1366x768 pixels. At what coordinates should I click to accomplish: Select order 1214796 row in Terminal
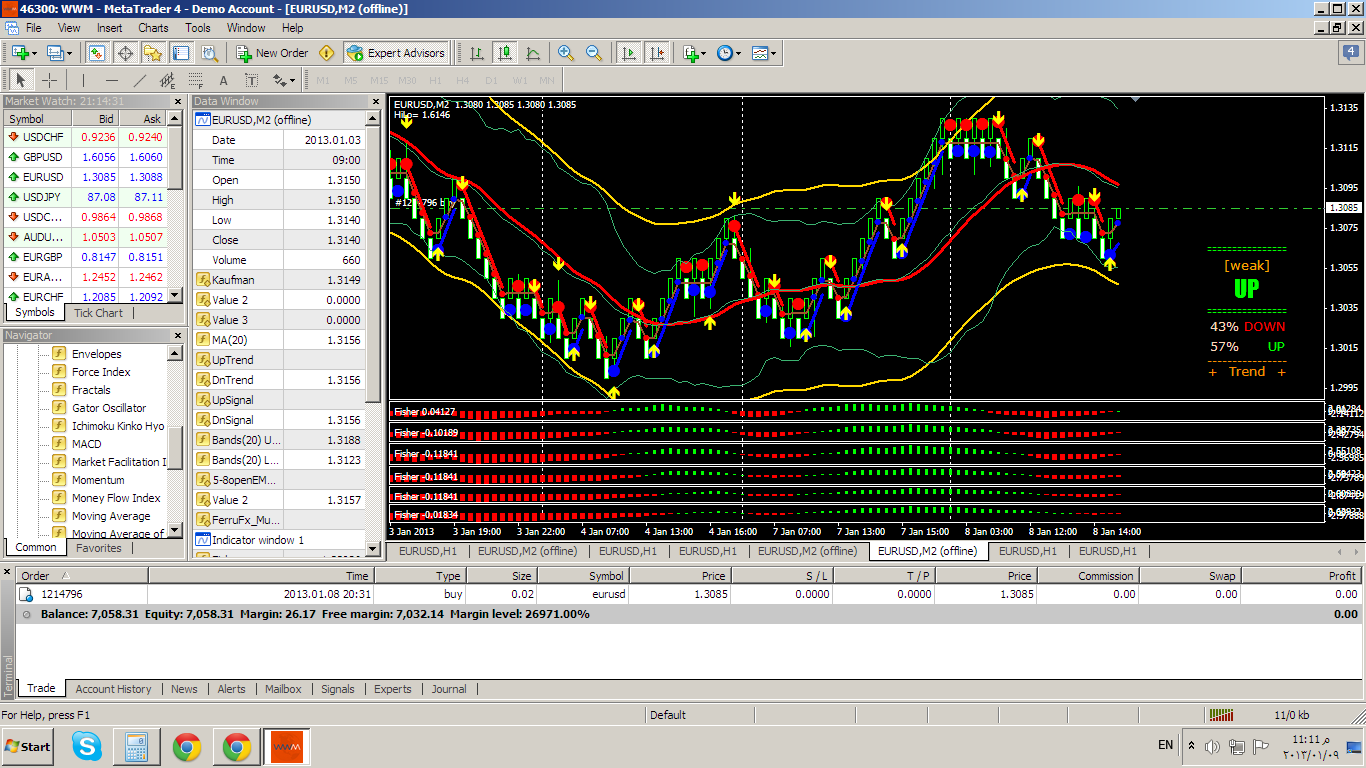point(690,594)
